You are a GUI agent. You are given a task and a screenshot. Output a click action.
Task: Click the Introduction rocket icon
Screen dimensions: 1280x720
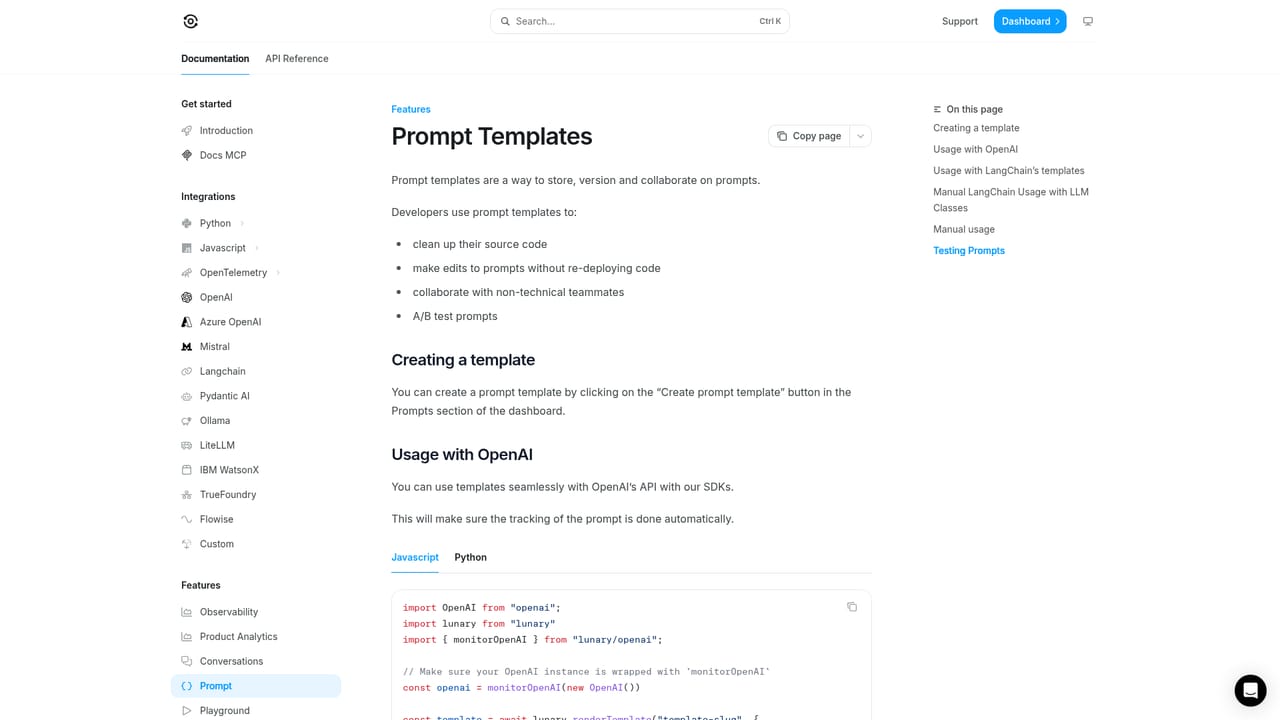[187, 131]
